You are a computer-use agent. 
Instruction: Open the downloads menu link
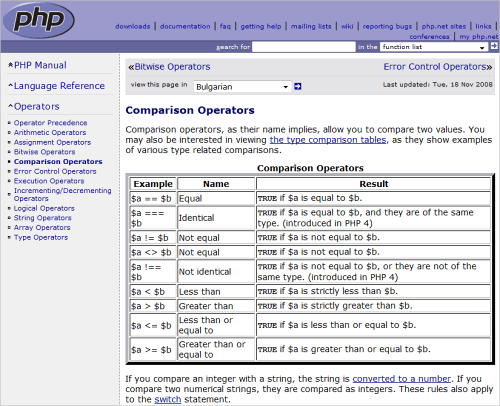coord(133,26)
